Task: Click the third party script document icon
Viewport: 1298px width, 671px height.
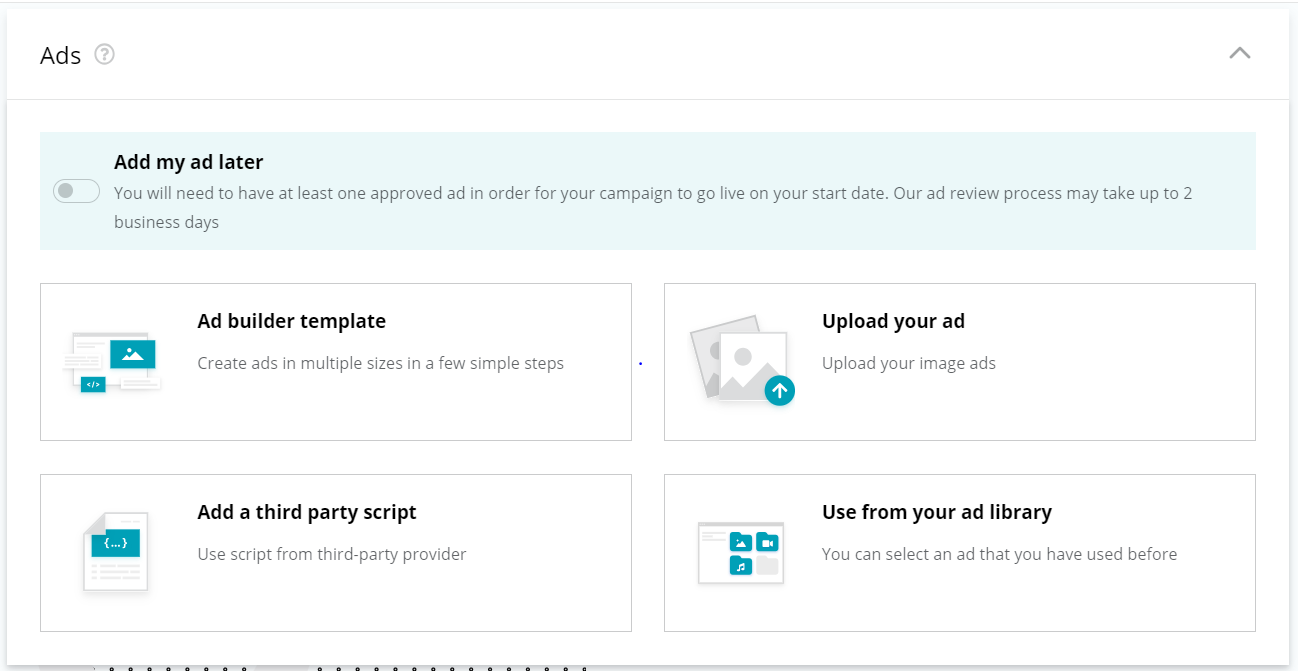Action: click(x=116, y=552)
